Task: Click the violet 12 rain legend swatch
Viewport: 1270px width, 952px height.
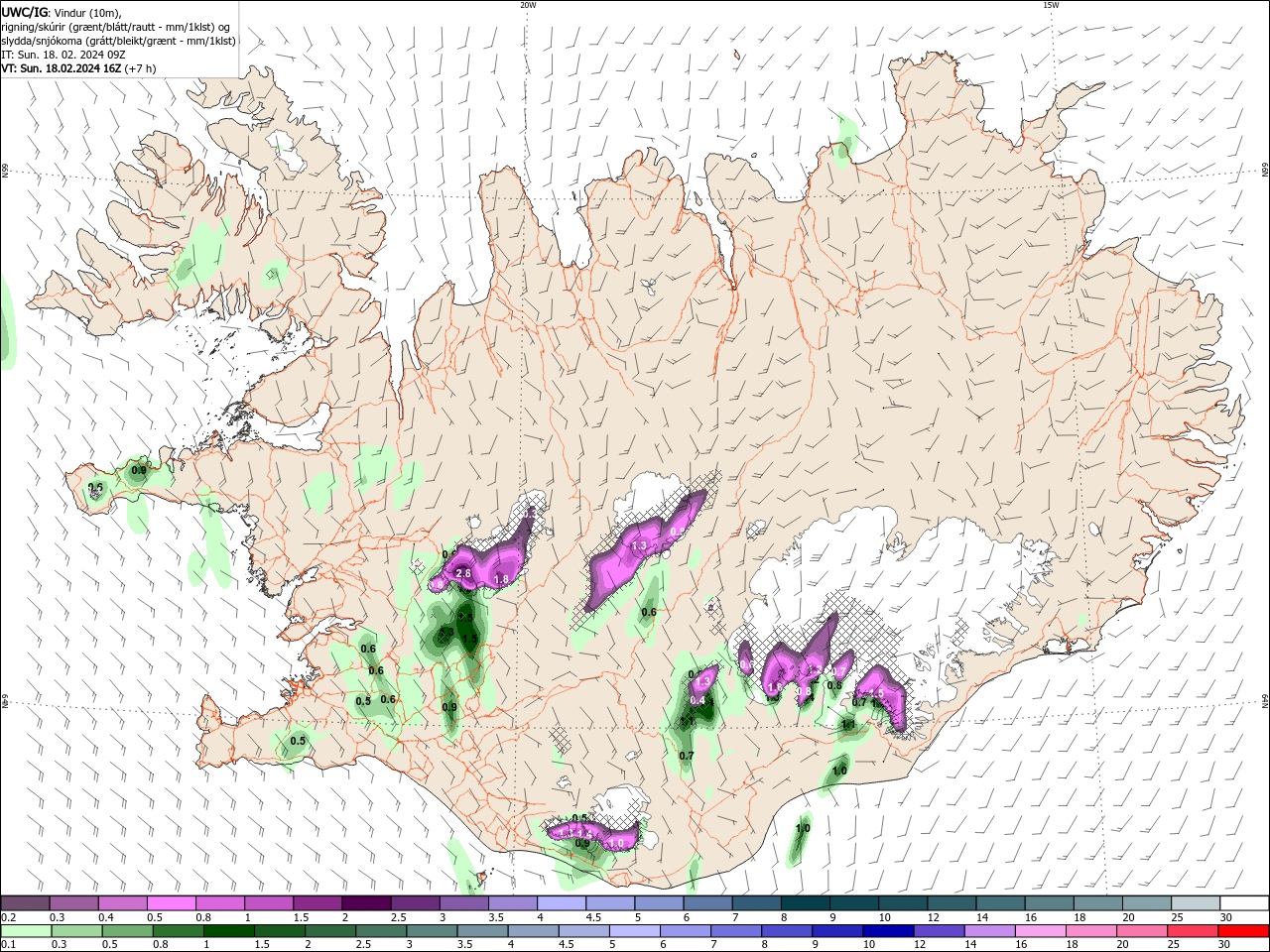Action: point(939,931)
